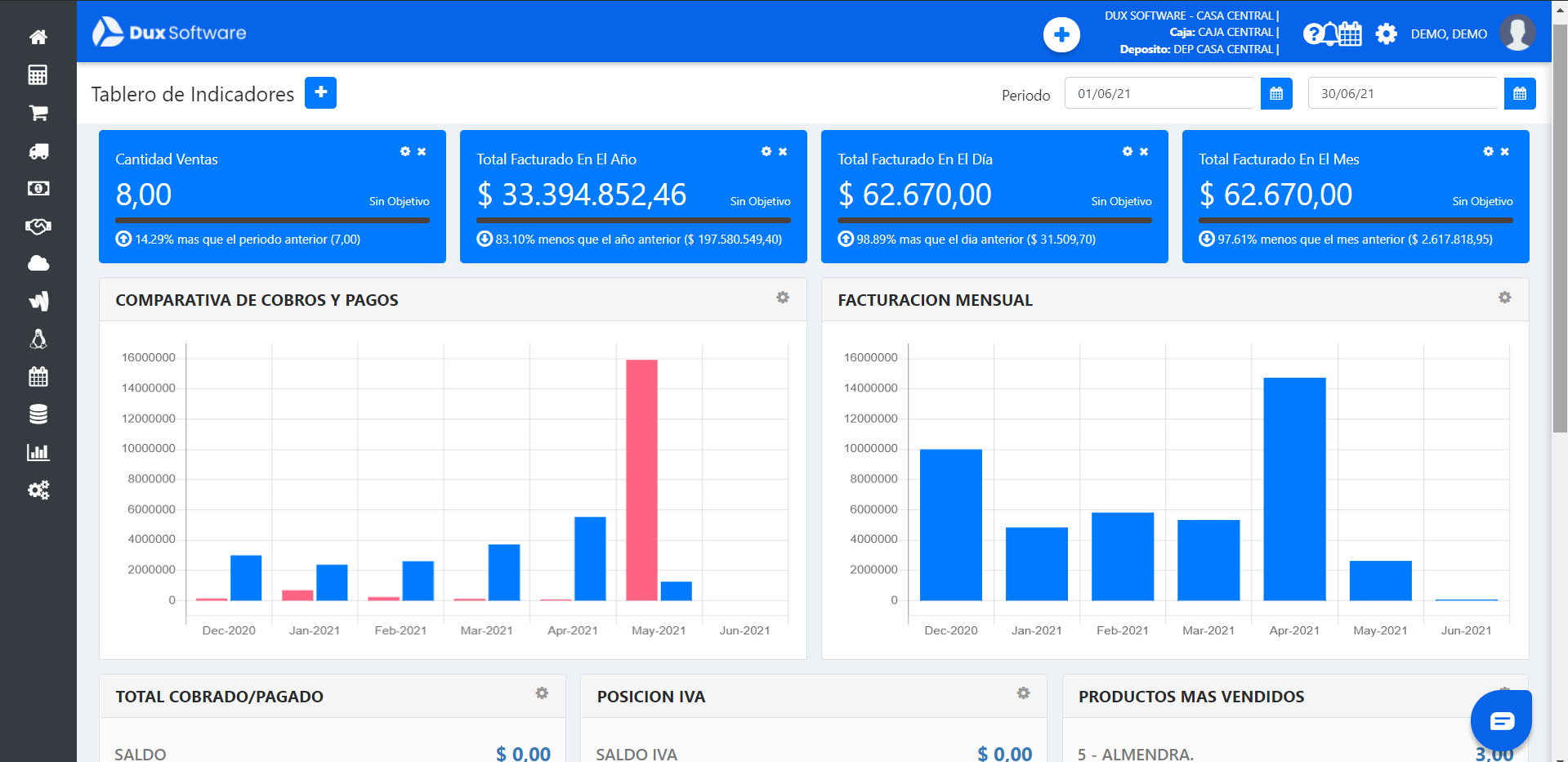The width and height of the screenshot is (1568, 762).
Task: Open settings for Comparativa de Cobros y Pagos
Action: [783, 298]
